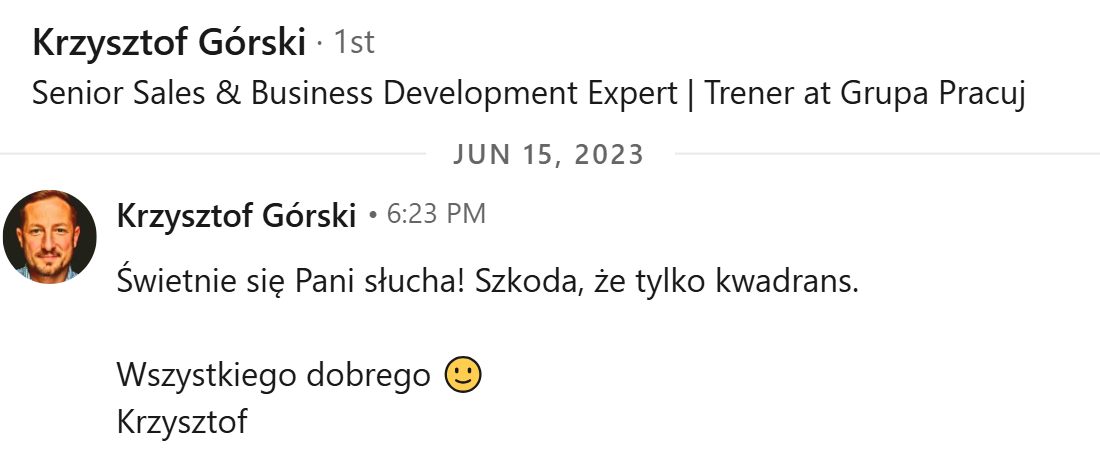1100x456 pixels.
Task: Click the word 'kwadrans' in the message
Action: coord(787,282)
